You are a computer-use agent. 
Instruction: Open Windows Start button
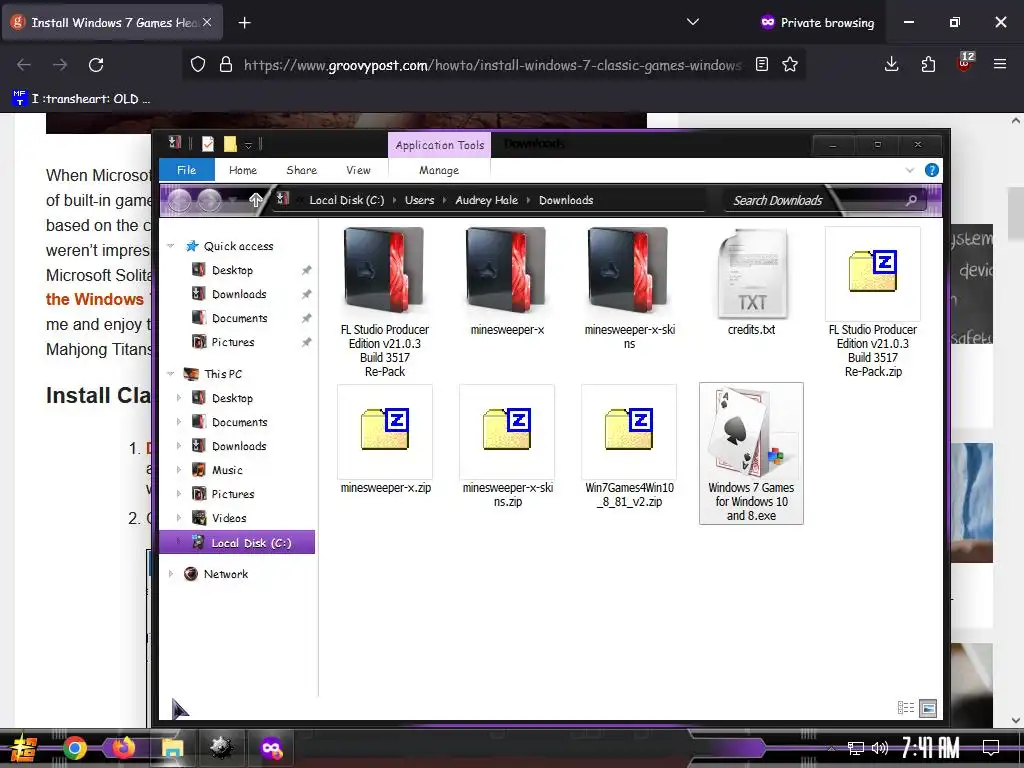point(22,748)
